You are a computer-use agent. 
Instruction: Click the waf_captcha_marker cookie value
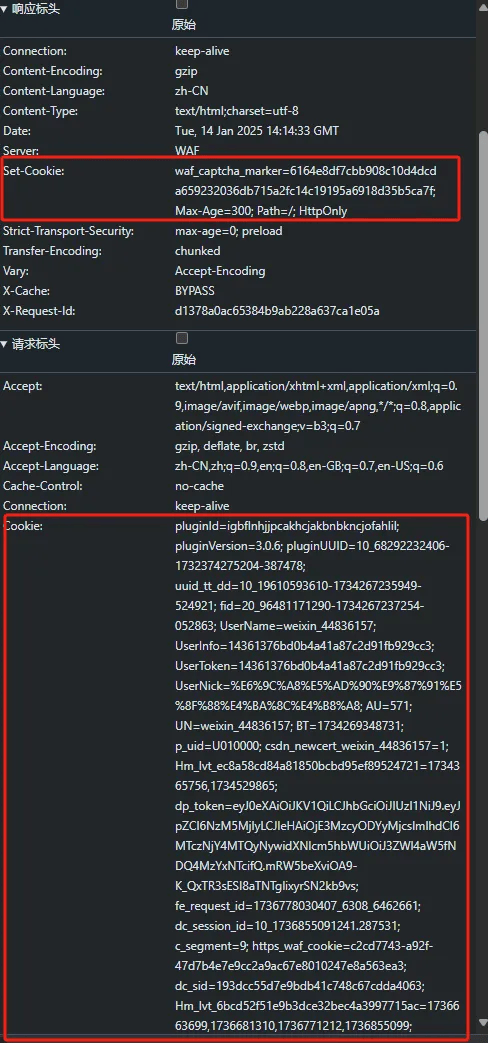306,191
